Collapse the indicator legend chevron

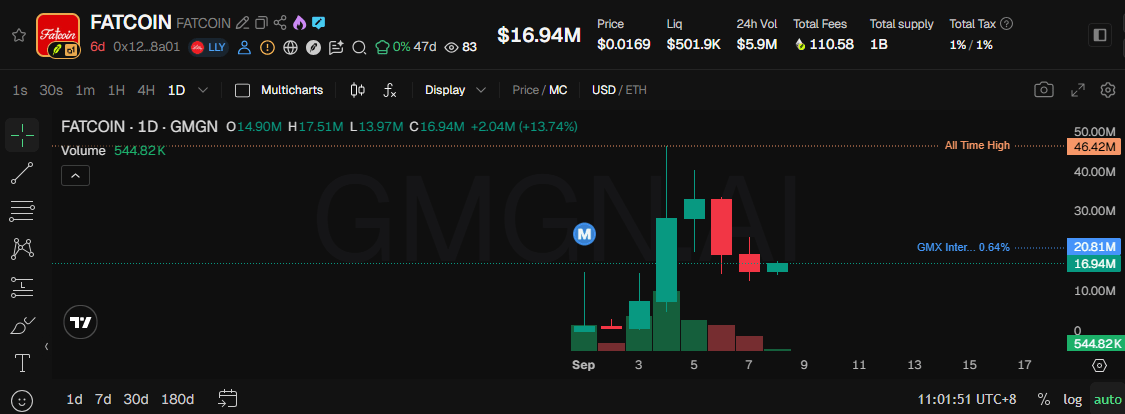[x=75, y=176]
